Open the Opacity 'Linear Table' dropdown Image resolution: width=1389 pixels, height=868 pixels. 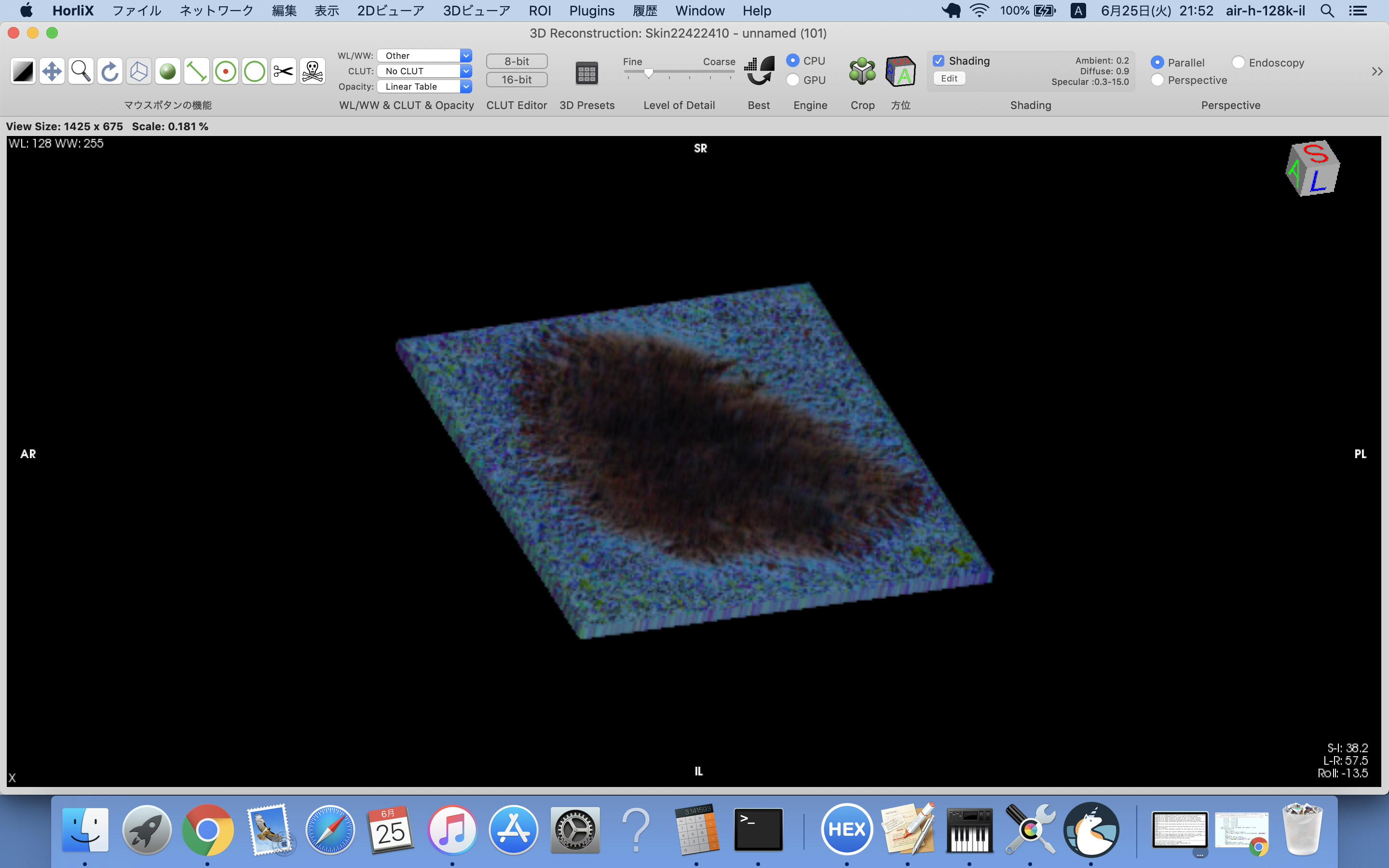[424, 87]
